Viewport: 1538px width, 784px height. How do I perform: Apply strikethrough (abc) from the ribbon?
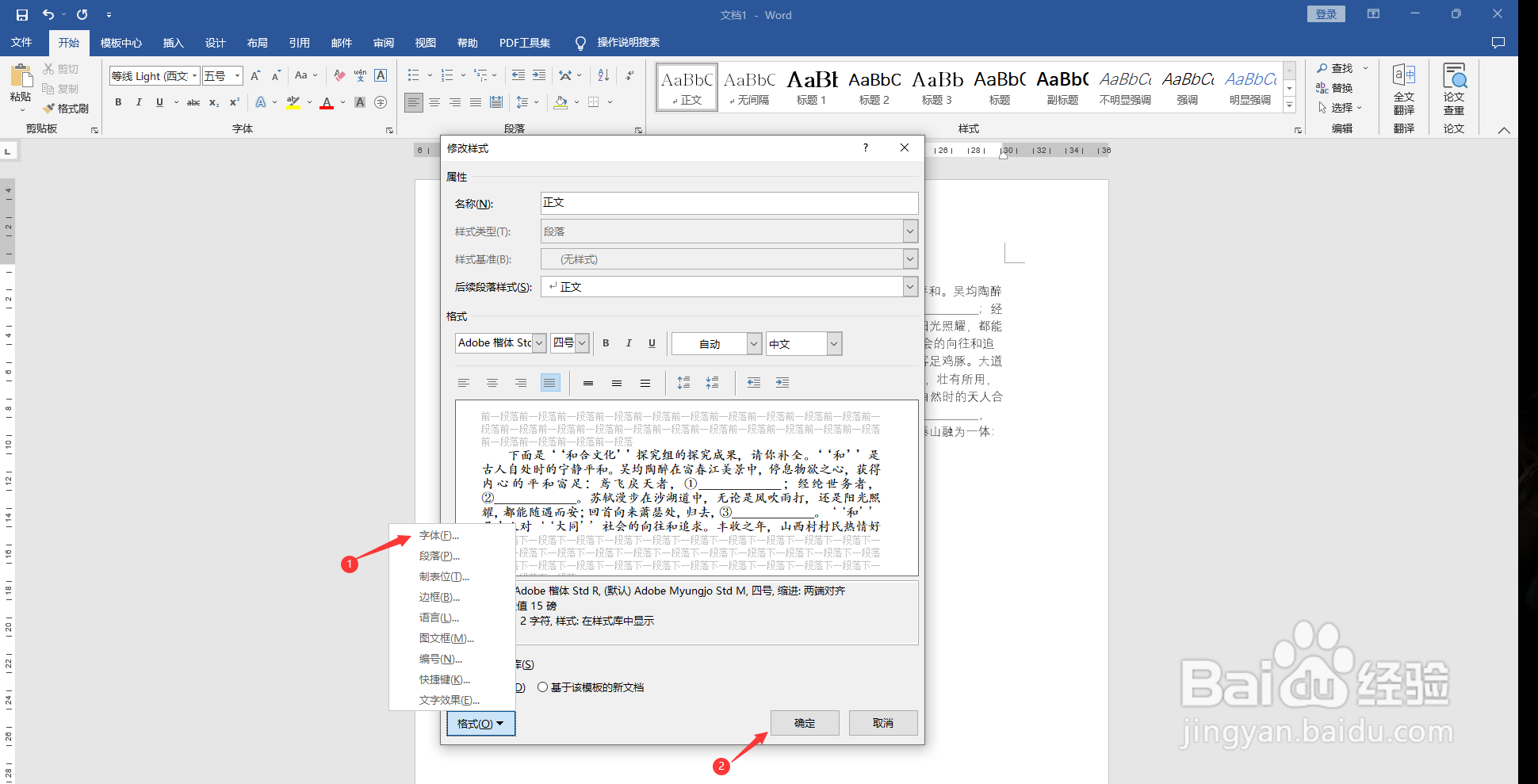pyautogui.click(x=193, y=102)
